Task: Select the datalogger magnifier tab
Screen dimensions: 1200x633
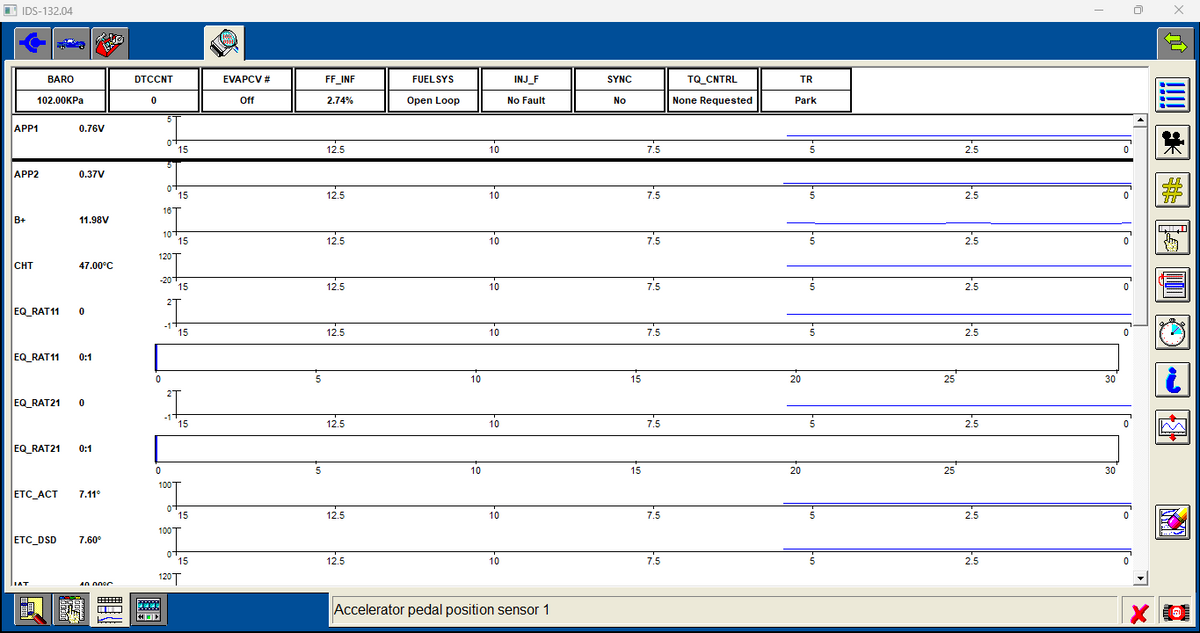Action: (x=225, y=43)
